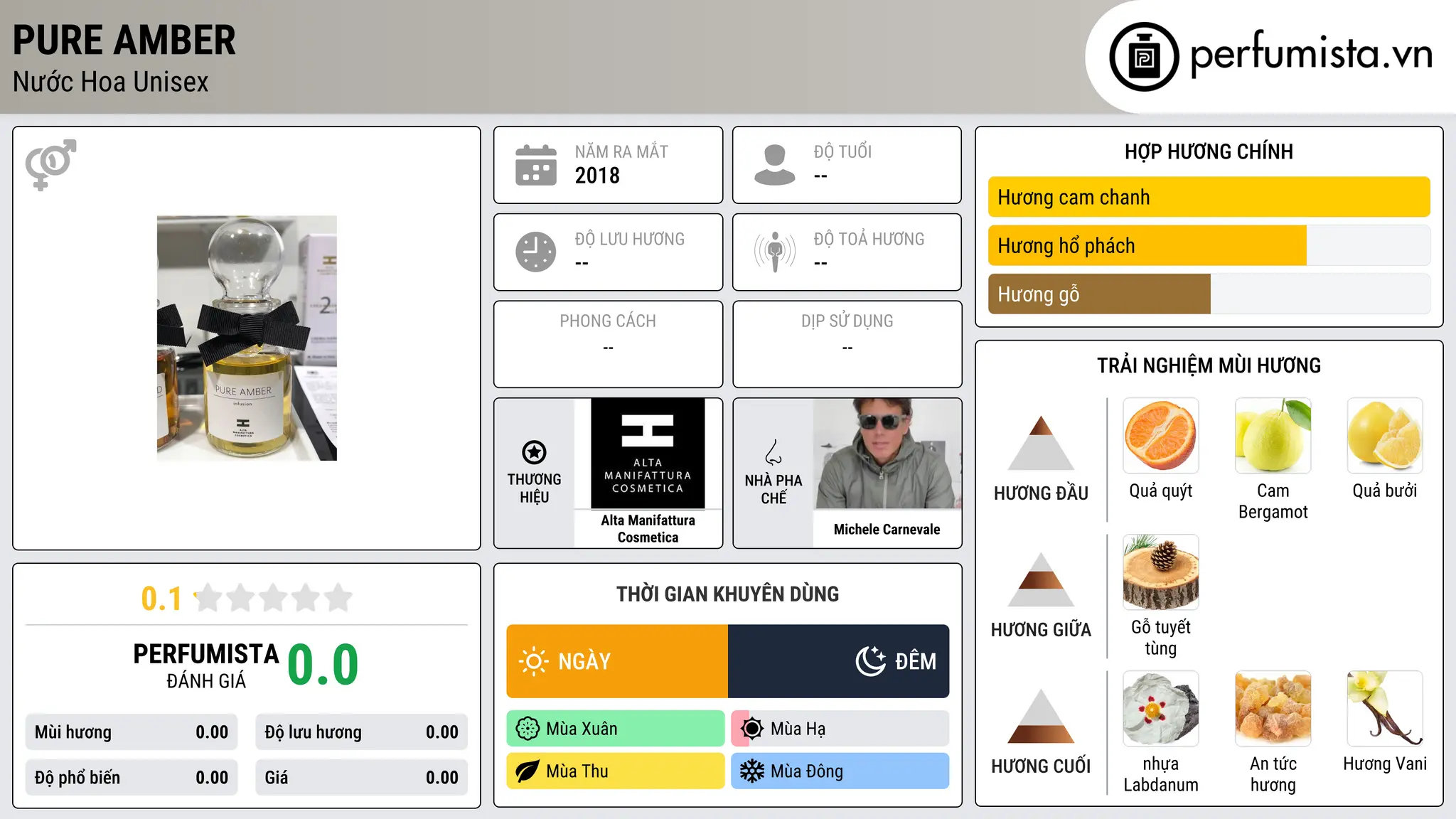Click the Giá score row

point(362,778)
